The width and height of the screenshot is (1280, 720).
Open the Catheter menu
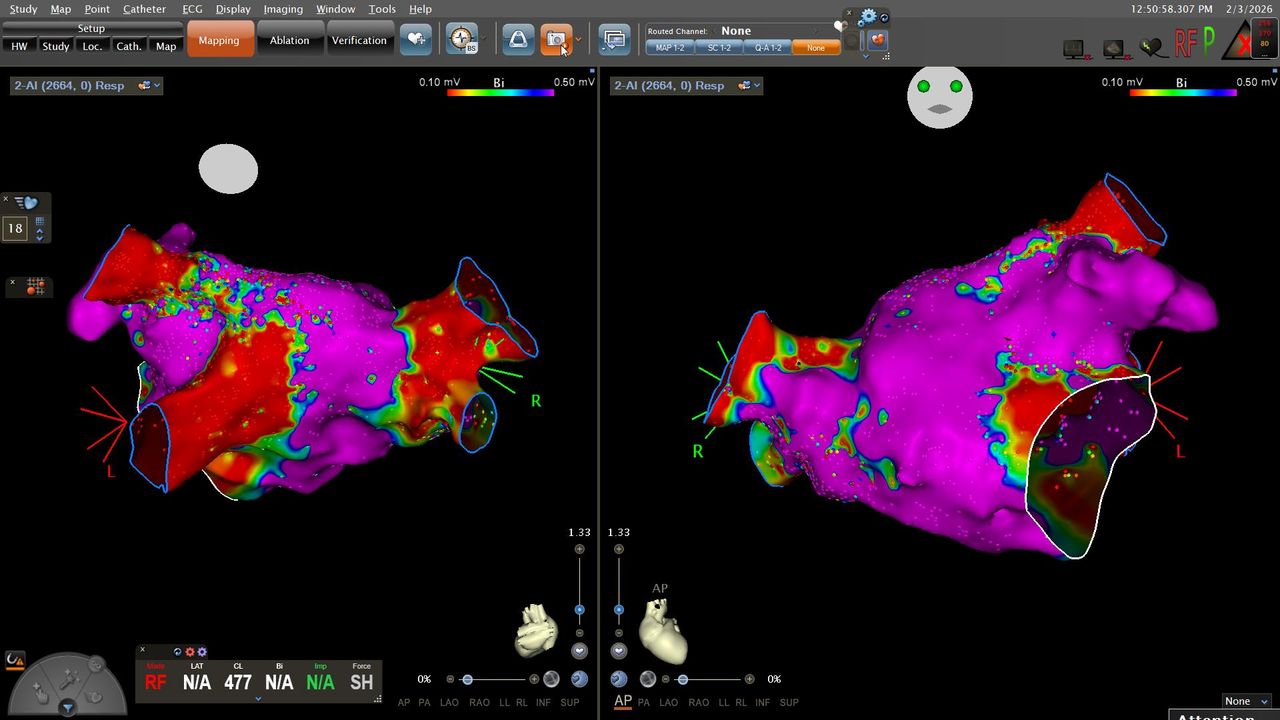(x=144, y=9)
